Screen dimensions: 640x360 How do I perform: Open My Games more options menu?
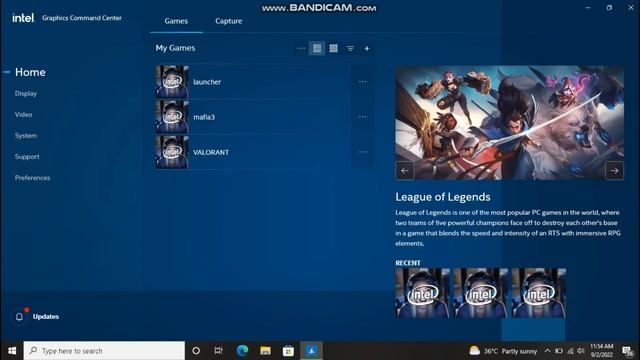[x=301, y=48]
